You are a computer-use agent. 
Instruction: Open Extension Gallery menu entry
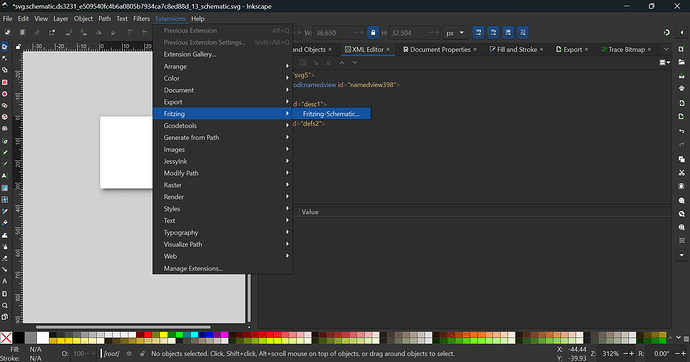190,55
